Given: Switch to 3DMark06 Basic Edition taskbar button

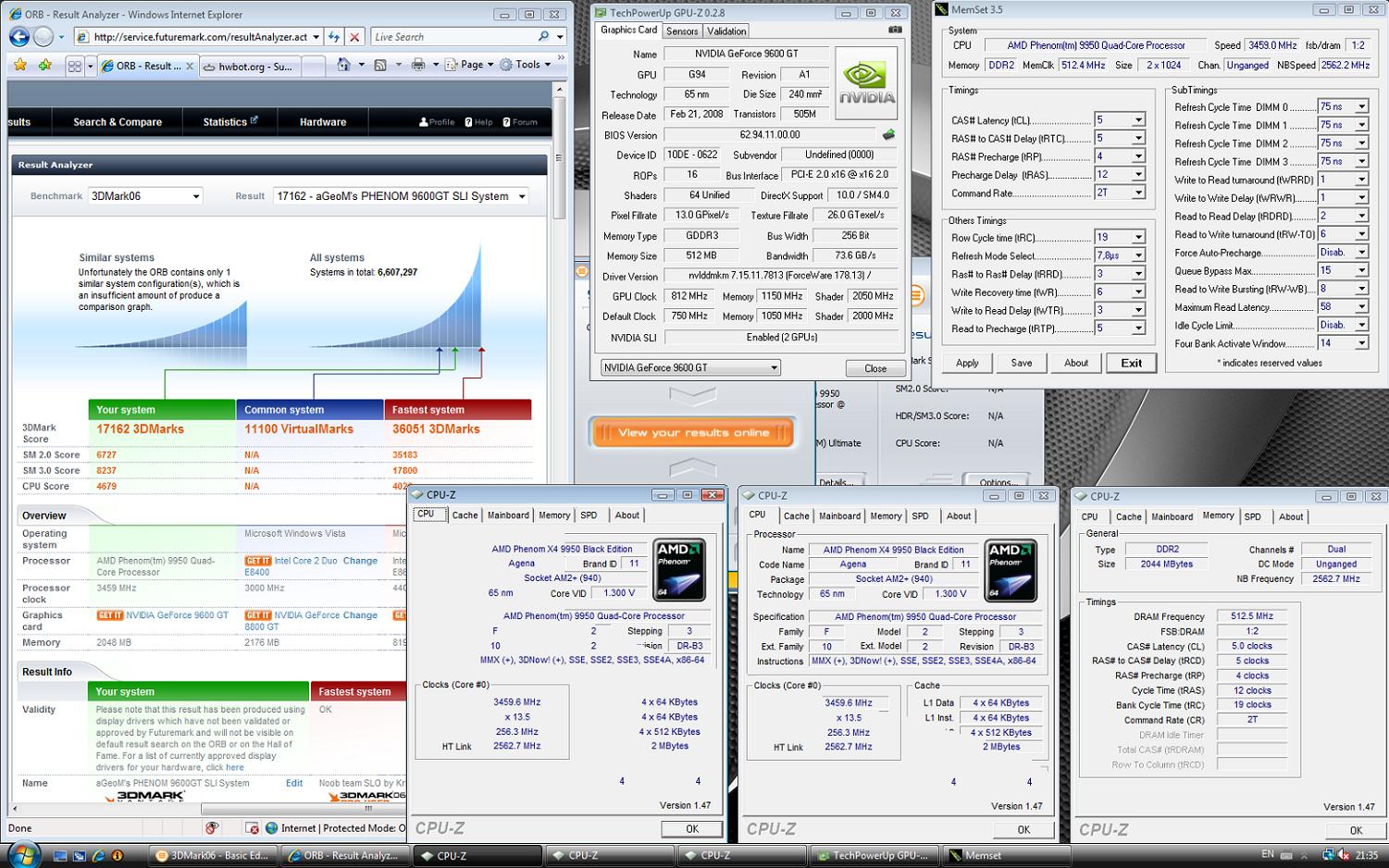Looking at the screenshot, I should click(x=213, y=856).
